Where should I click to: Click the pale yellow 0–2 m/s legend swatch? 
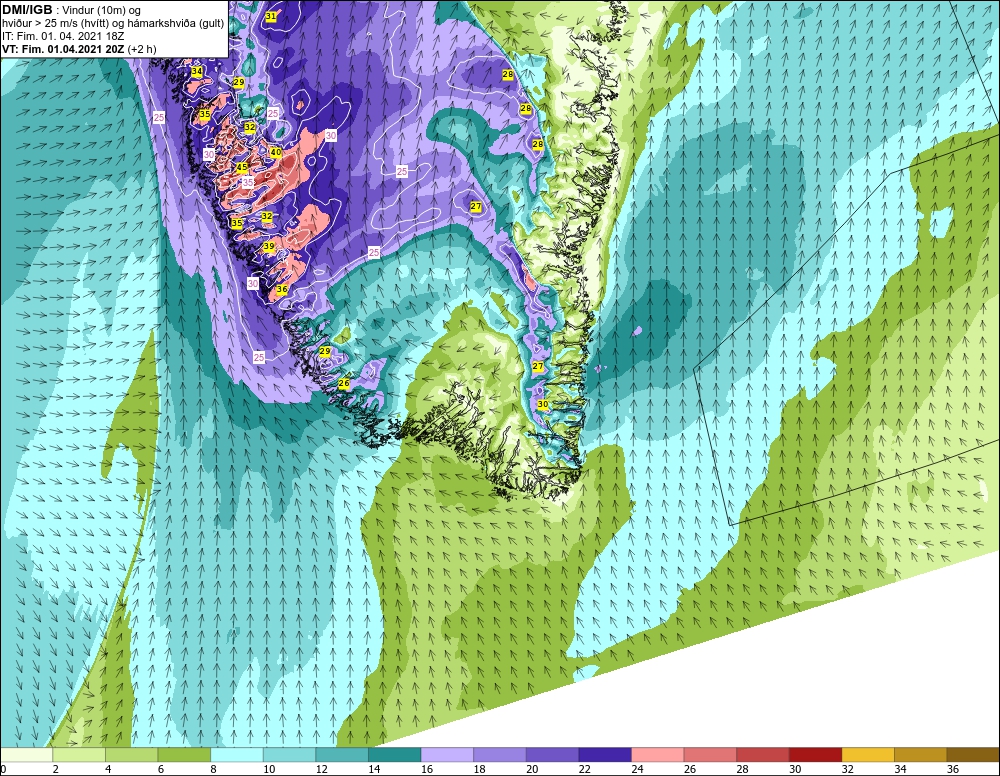(26, 755)
